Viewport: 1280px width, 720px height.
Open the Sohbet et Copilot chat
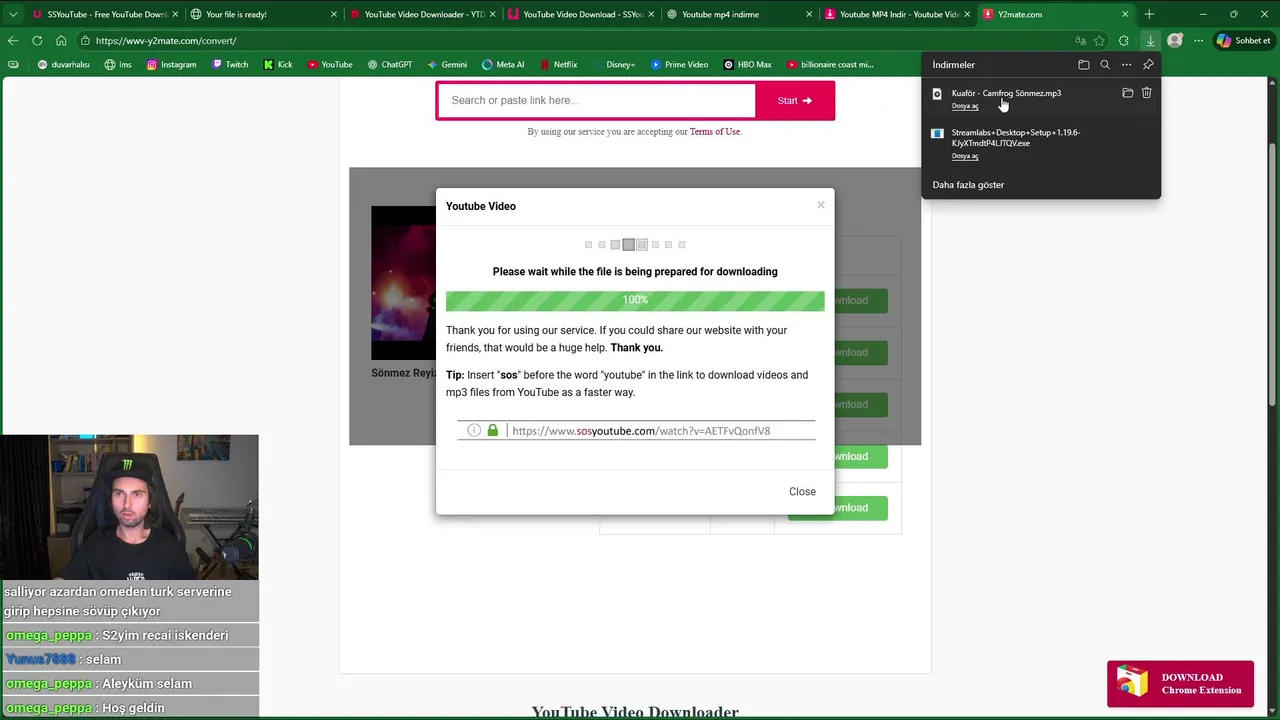click(x=1243, y=41)
